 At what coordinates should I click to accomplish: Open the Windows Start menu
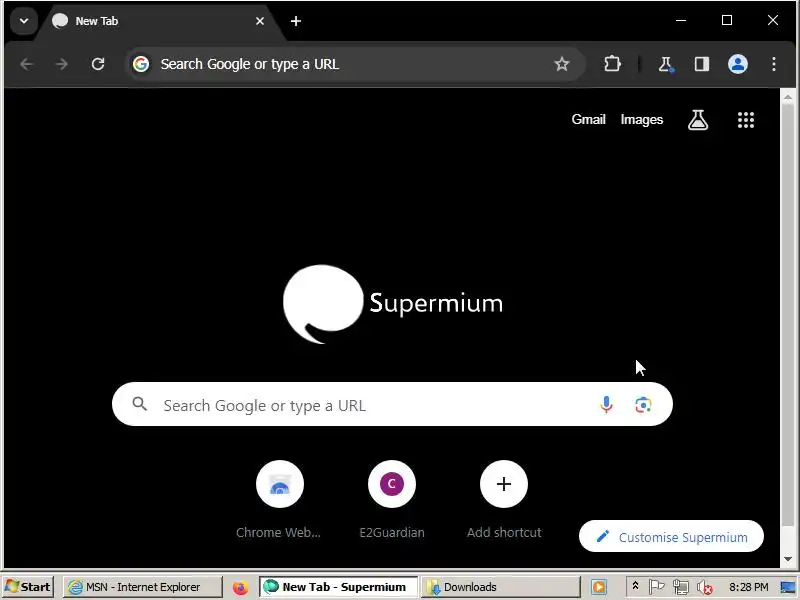pos(28,587)
